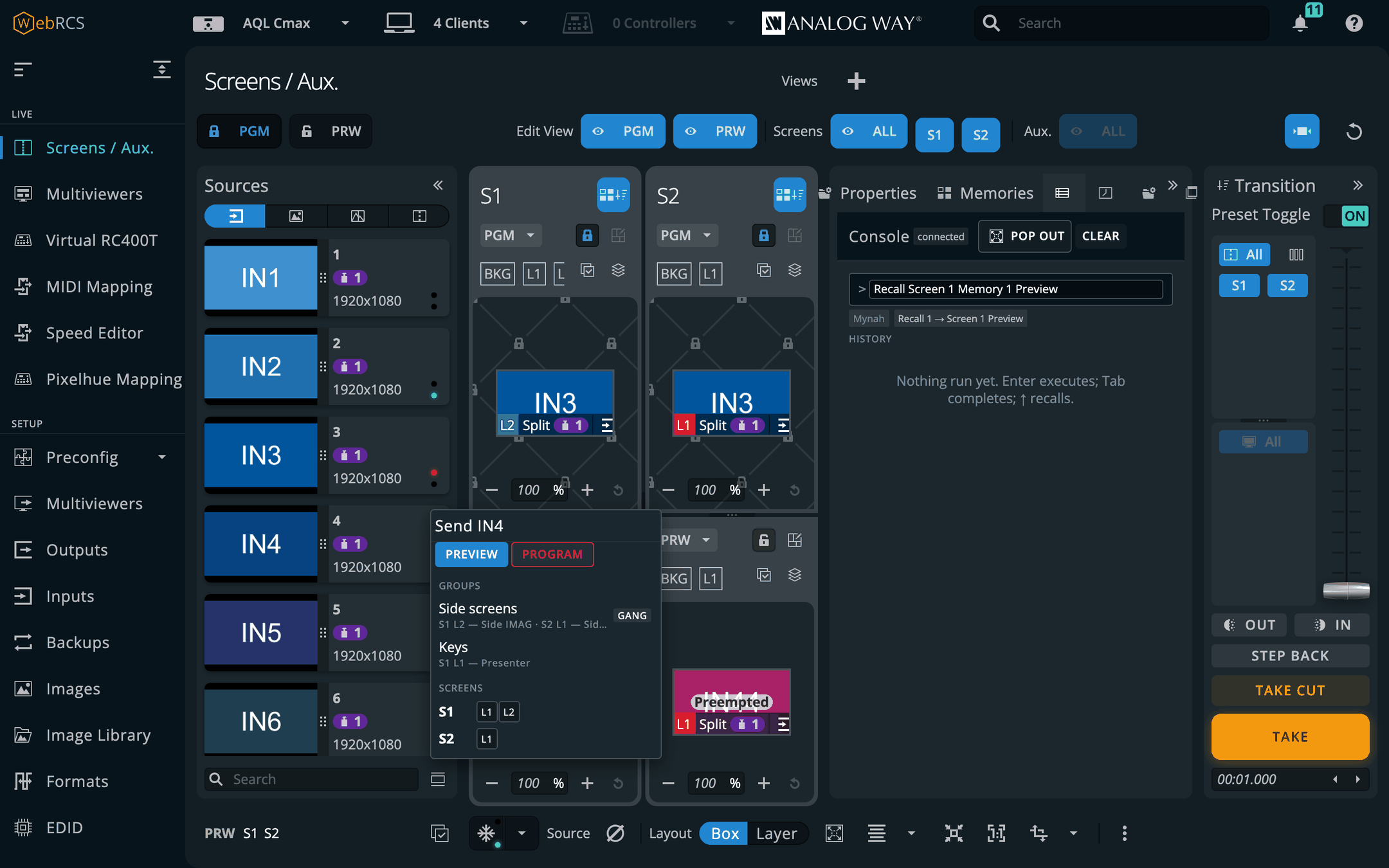The image size is (1389, 868).
Task: Open the 4 Clients dropdown
Action: click(523, 23)
